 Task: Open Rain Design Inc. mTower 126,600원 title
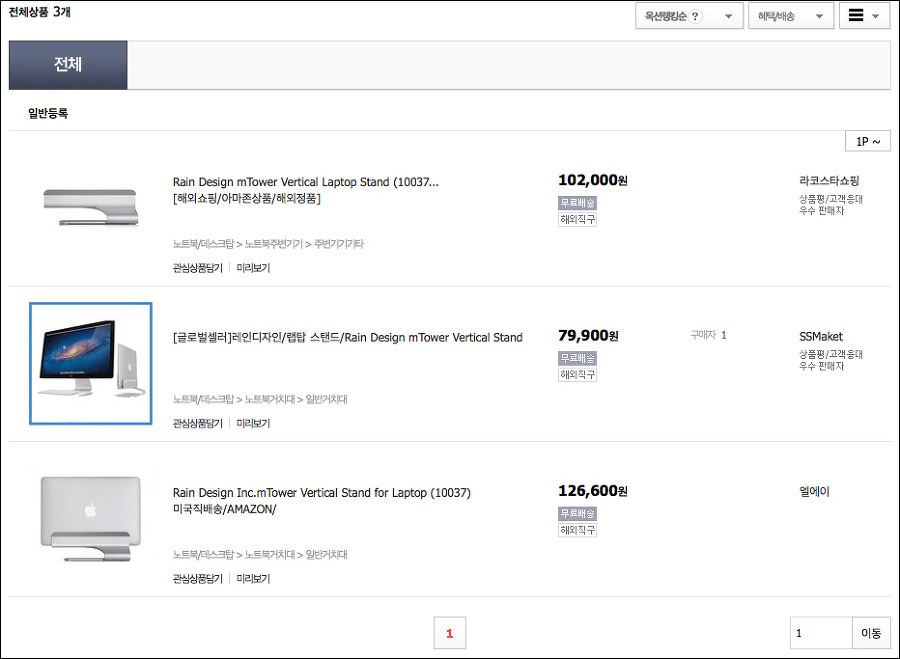pos(321,492)
